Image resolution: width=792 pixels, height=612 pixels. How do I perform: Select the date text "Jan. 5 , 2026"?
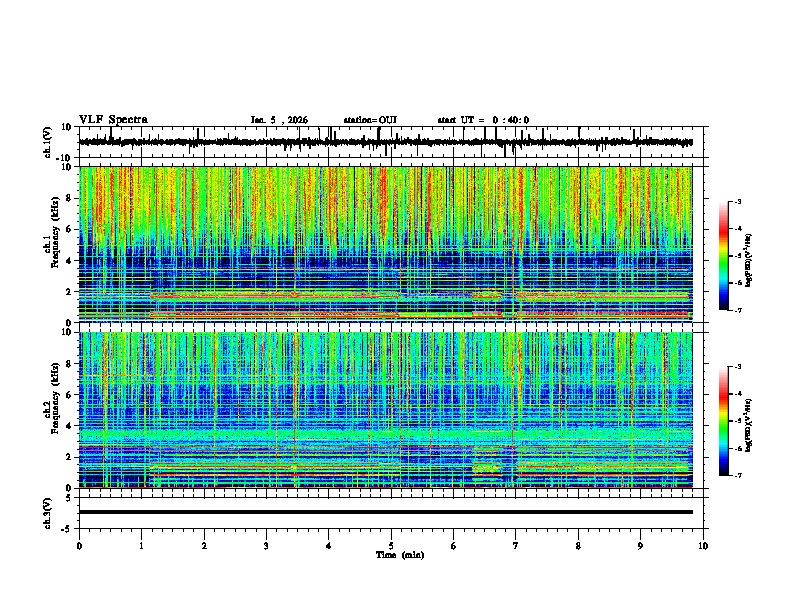tap(279, 120)
